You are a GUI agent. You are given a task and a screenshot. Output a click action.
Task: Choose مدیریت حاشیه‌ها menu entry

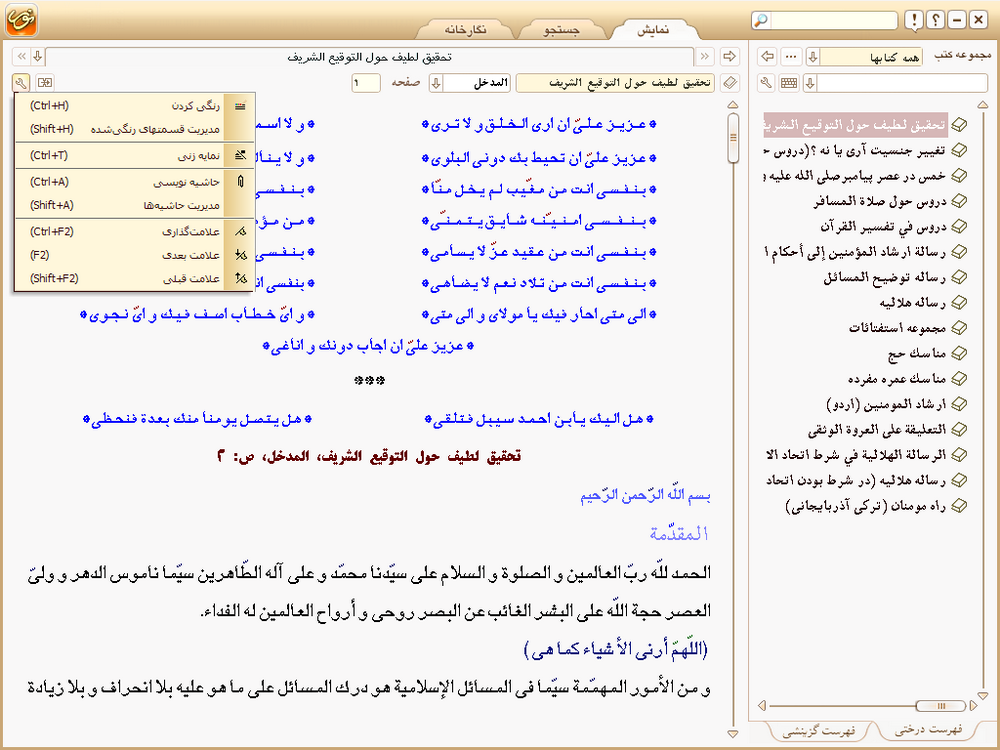pyautogui.click(x=135, y=205)
